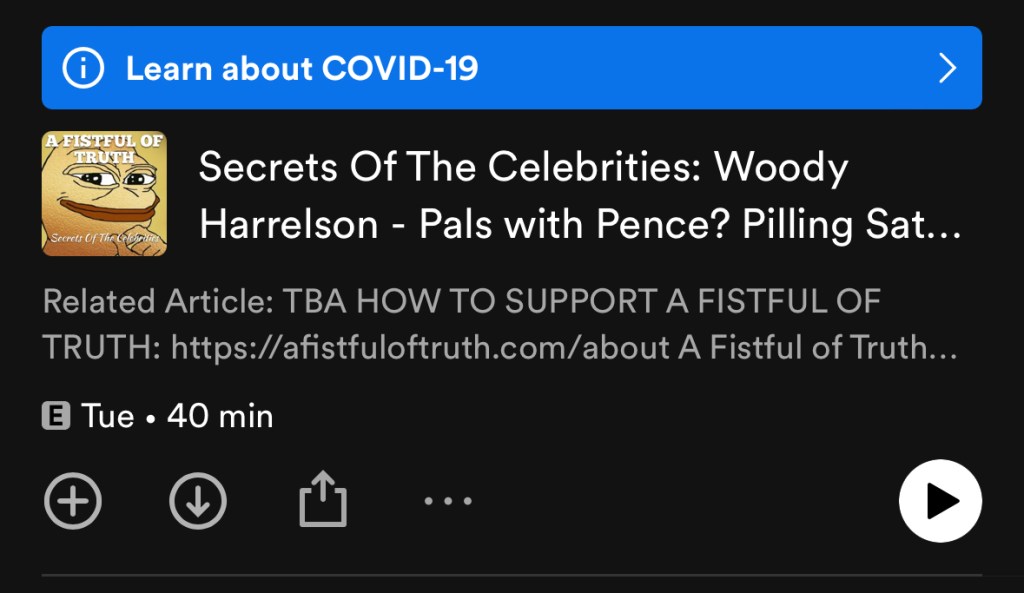1024x593 pixels.
Task: Open the A Fistful of Truth cover art
Action: [x=104, y=193]
